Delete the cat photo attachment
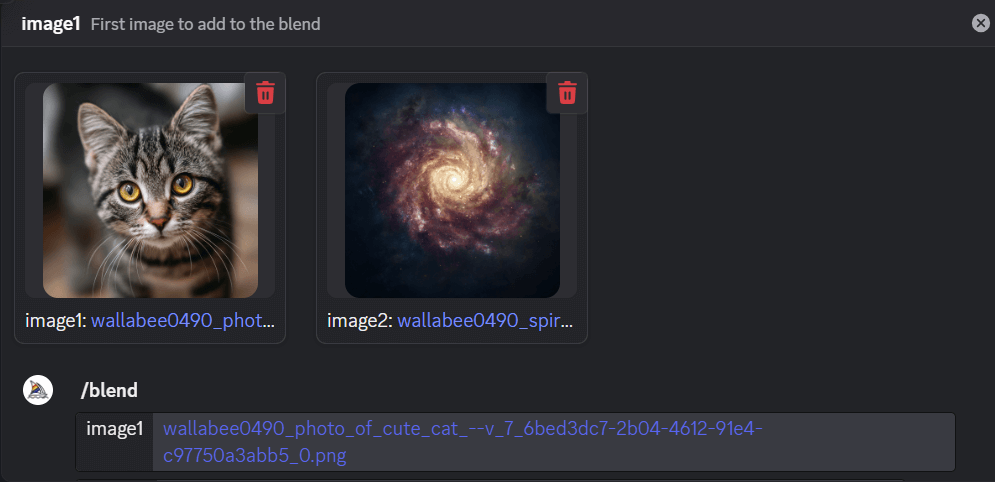Image resolution: width=995 pixels, height=482 pixels. 265,93
